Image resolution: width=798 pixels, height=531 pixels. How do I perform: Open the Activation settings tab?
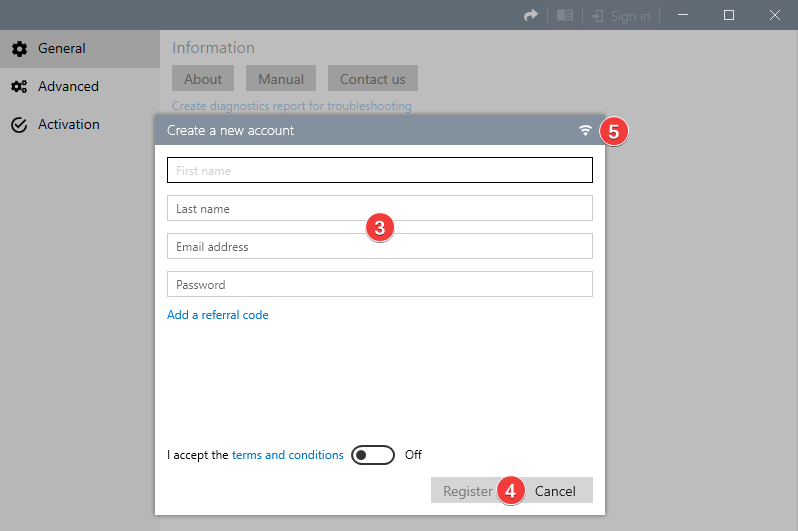pyautogui.click(x=80, y=125)
